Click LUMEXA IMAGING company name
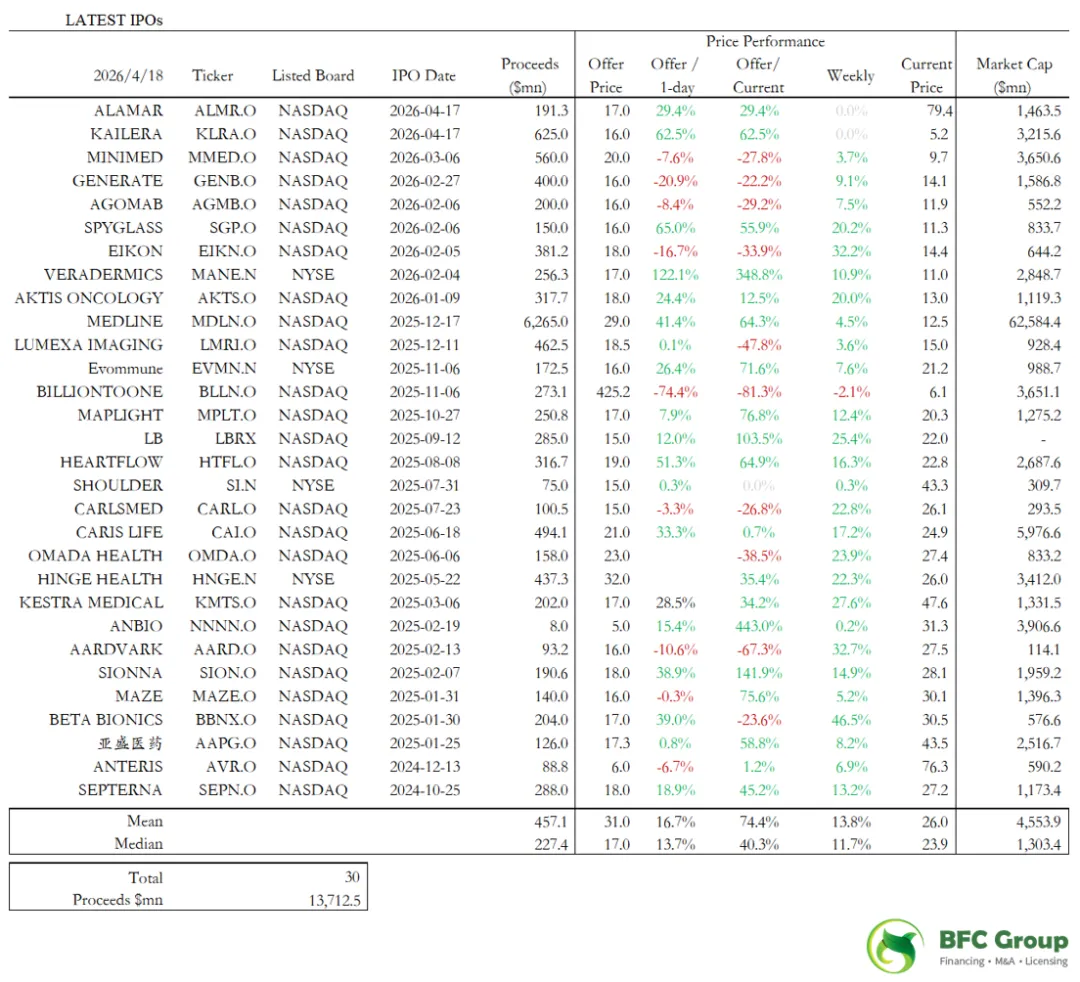The width and height of the screenshot is (1080, 982). pyautogui.click(x=89, y=345)
